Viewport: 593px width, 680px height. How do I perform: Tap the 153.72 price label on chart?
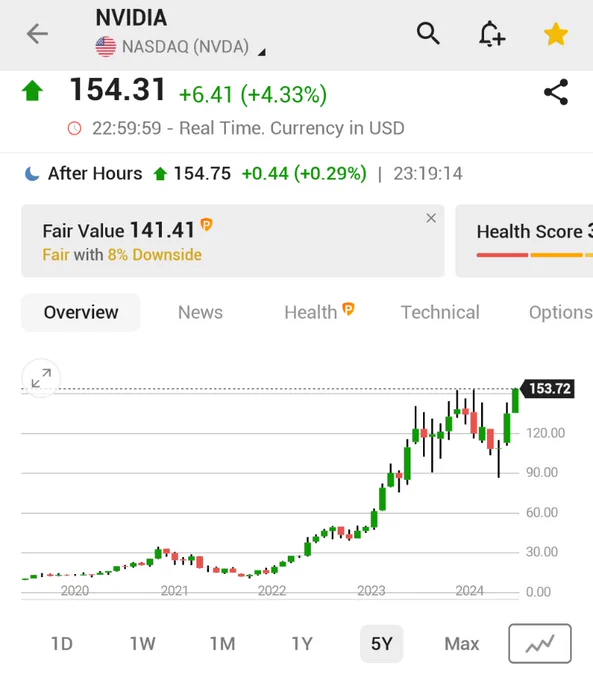(x=547, y=389)
